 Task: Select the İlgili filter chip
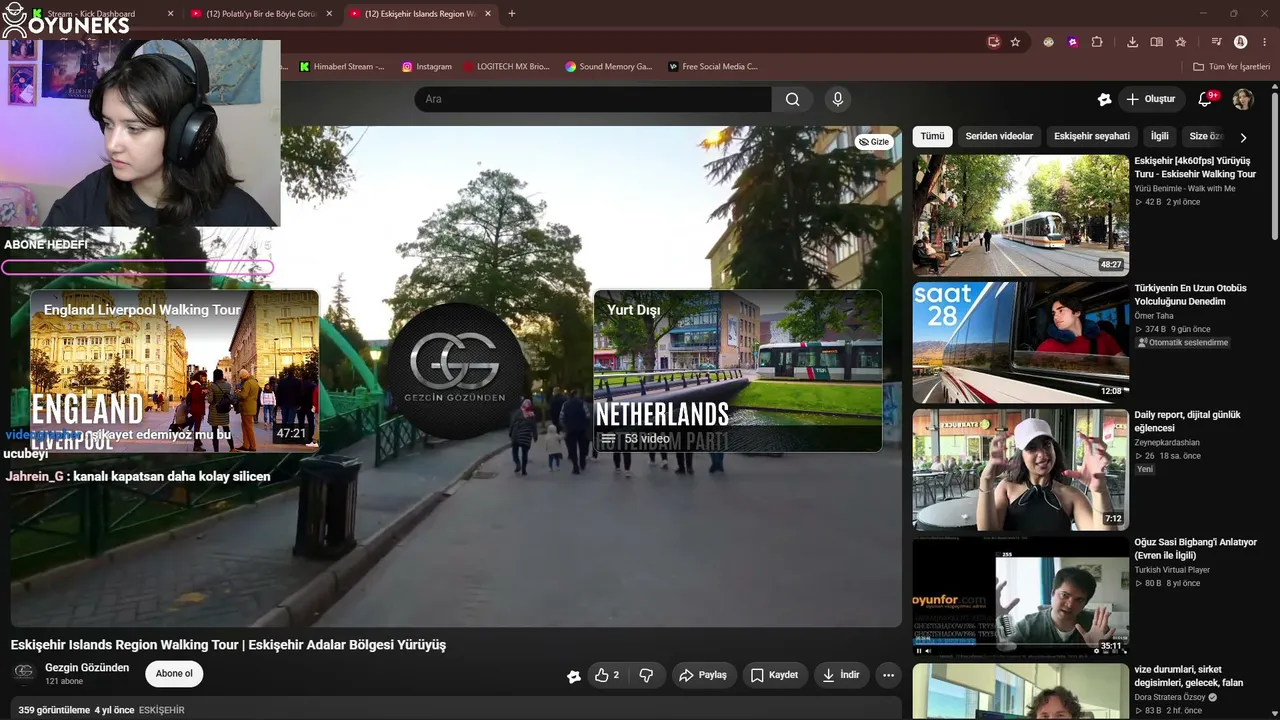pos(1159,136)
